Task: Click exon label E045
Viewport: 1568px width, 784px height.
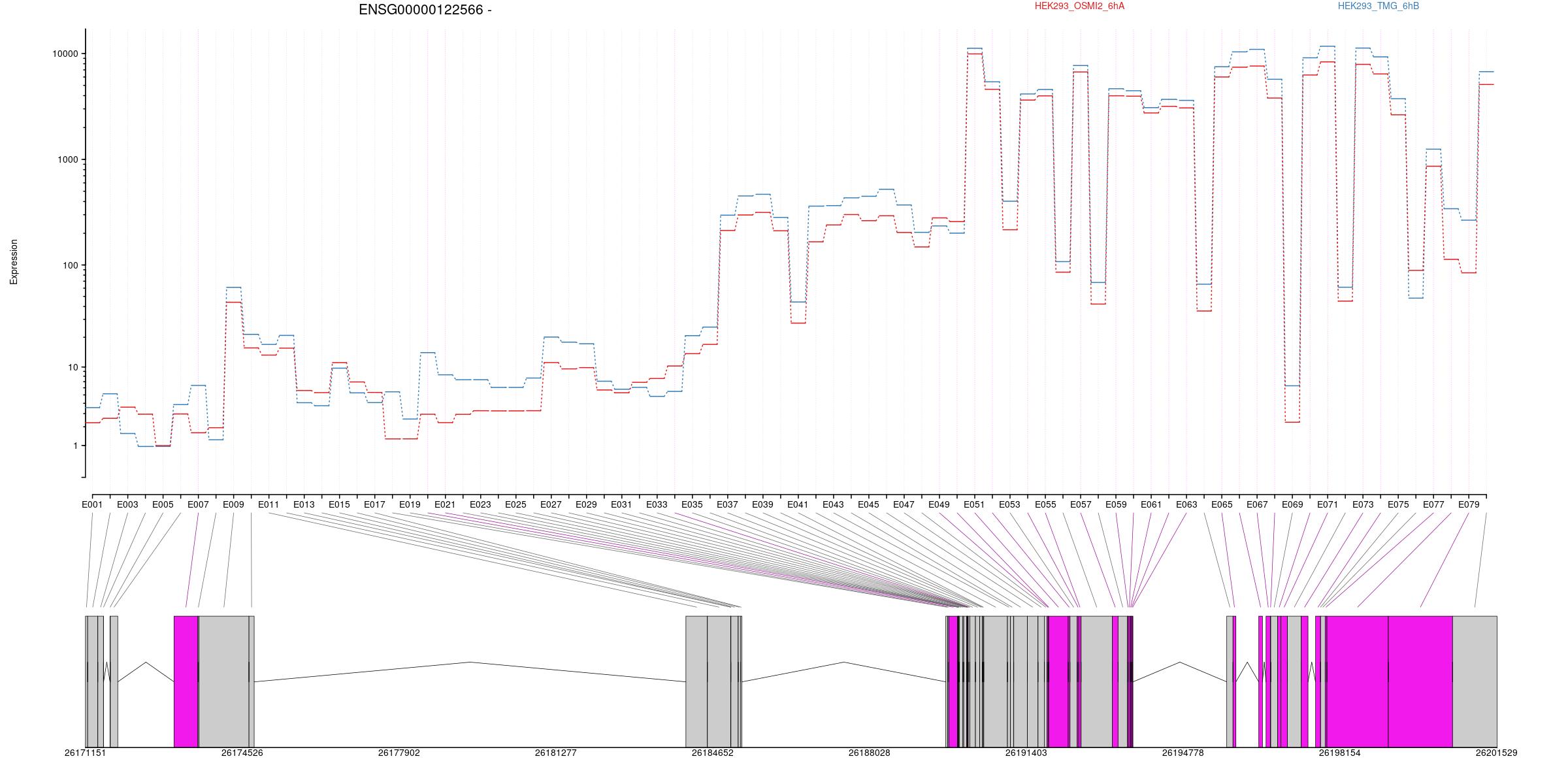Action: click(x=868, y=504)
